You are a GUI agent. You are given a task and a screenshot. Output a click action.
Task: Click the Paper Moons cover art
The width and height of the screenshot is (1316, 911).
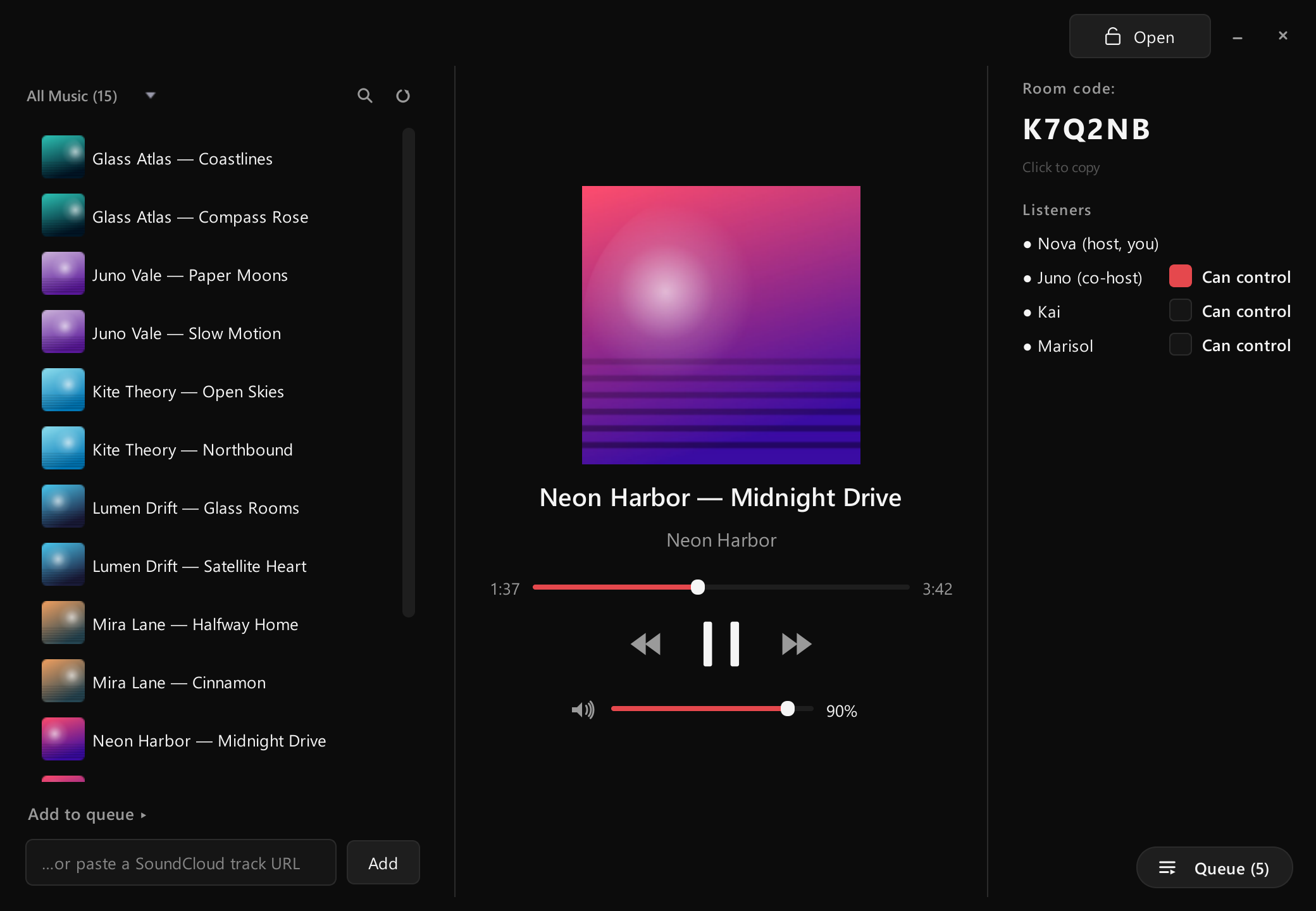[x=63, y=273]
